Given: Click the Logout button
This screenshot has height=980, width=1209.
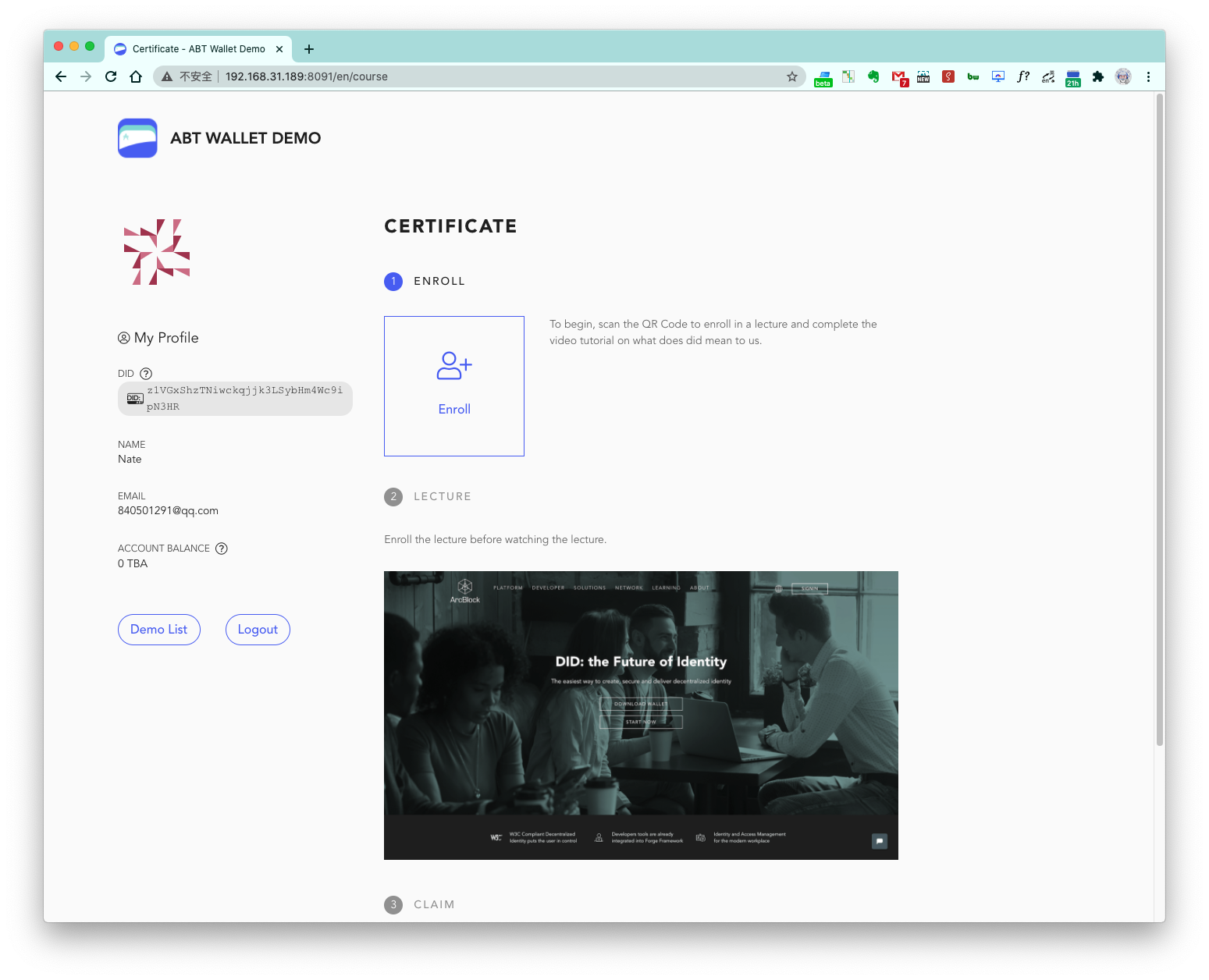Looking at the screenshot, I should (258, 630).
